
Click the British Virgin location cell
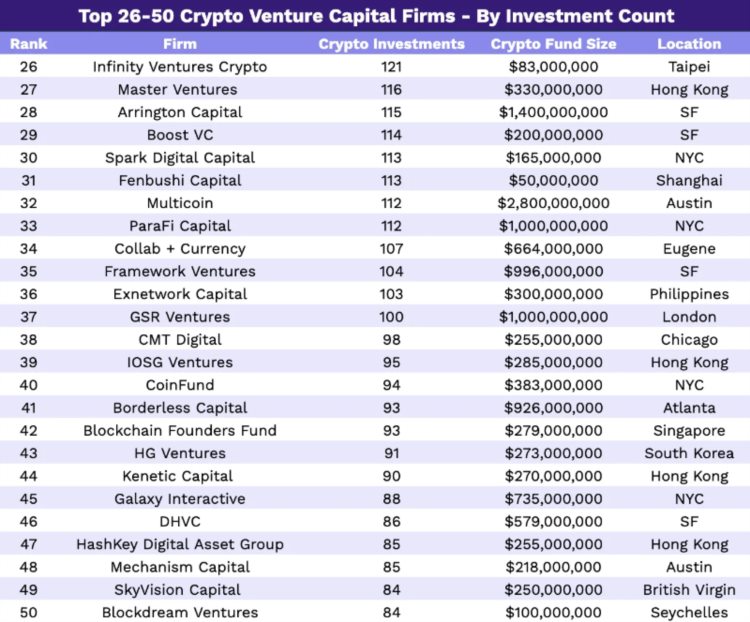(689, 590)
